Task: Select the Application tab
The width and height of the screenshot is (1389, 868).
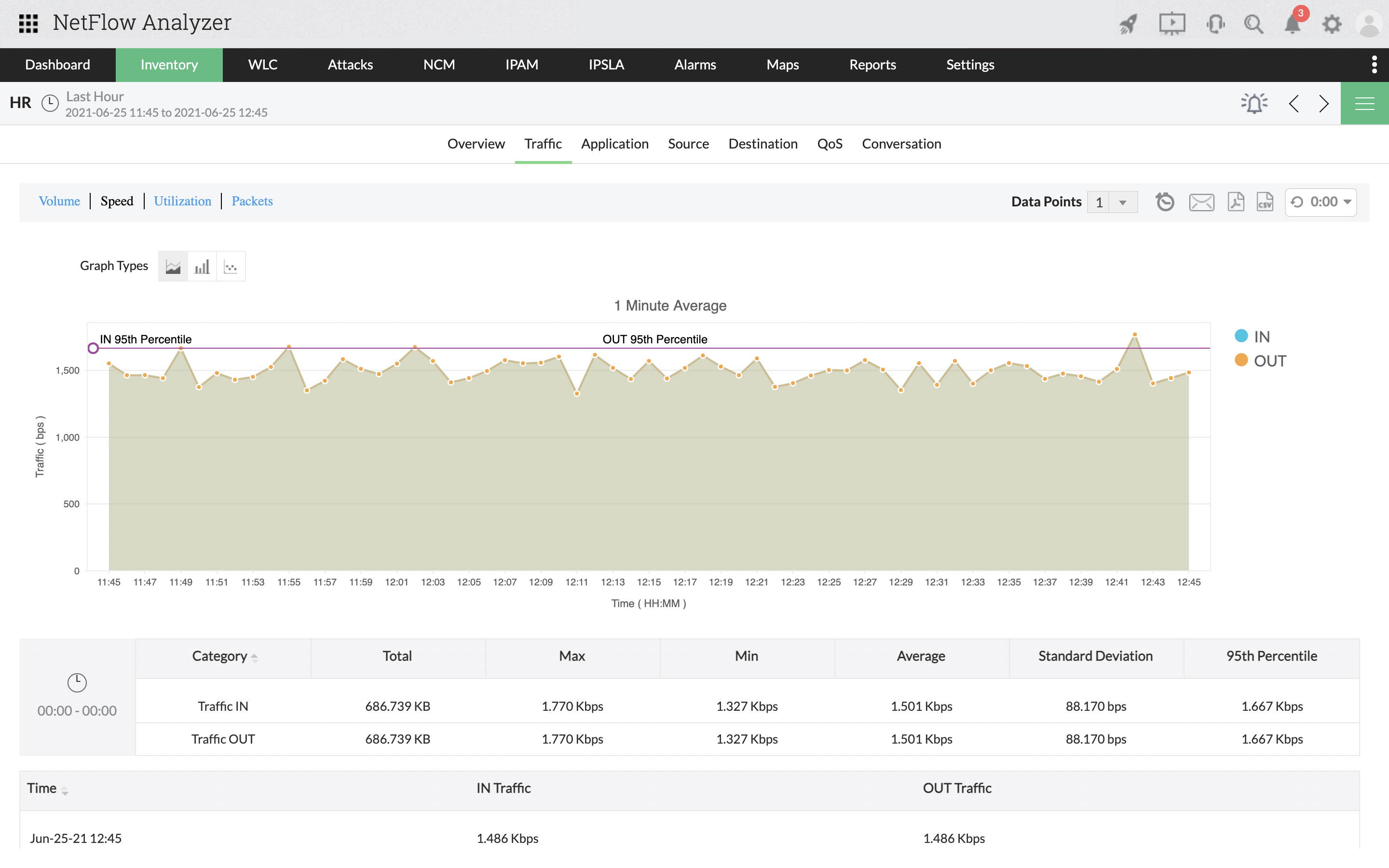Action: (614, 144)
